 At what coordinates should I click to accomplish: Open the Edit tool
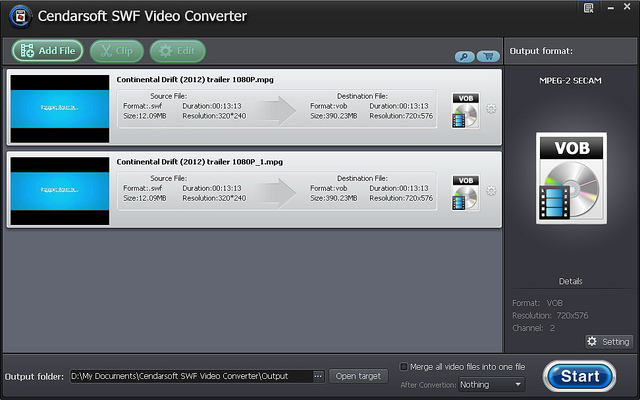pos(178,51)
